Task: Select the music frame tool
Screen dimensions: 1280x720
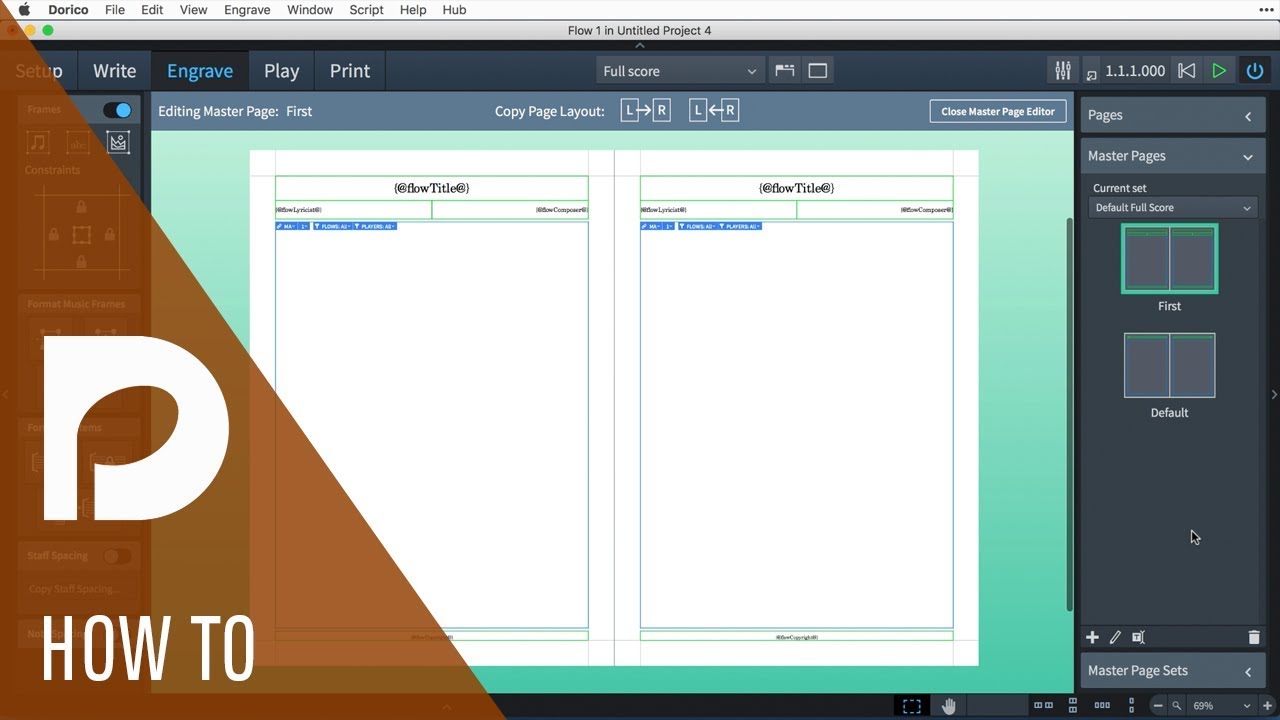Action: click(x=38, y=143)
